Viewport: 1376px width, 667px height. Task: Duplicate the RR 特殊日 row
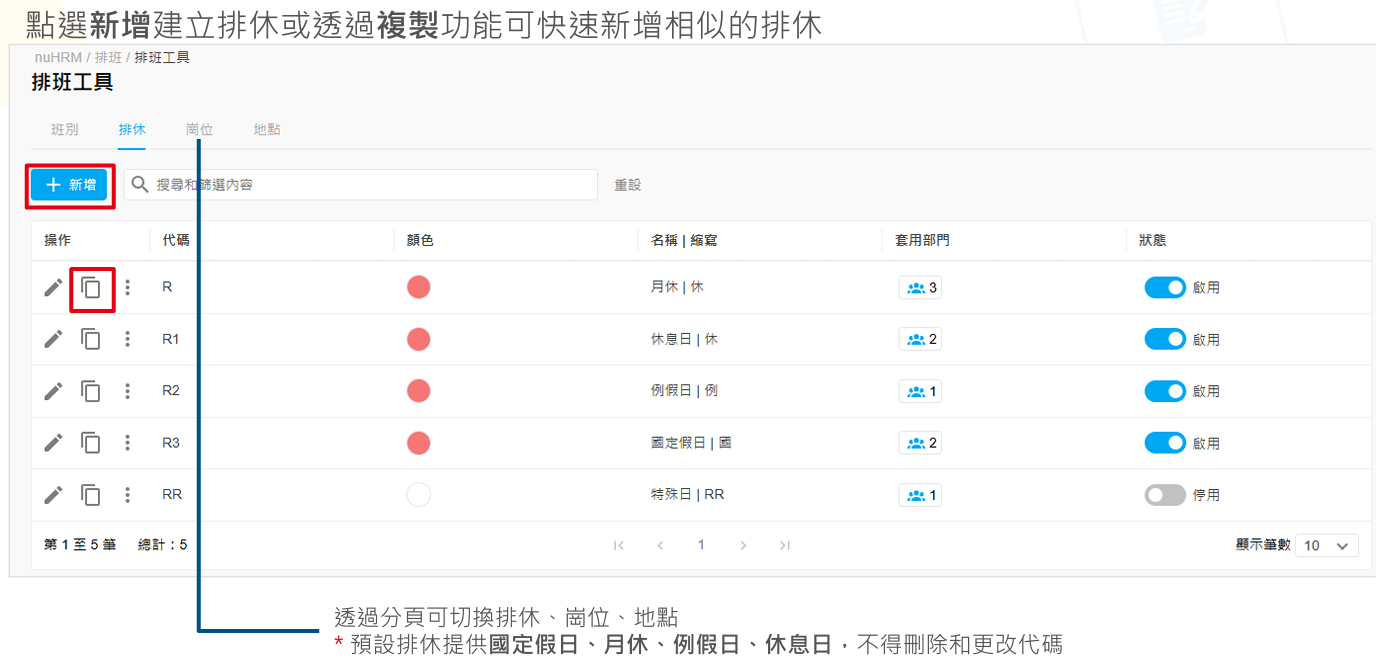(x=91, y=495)
